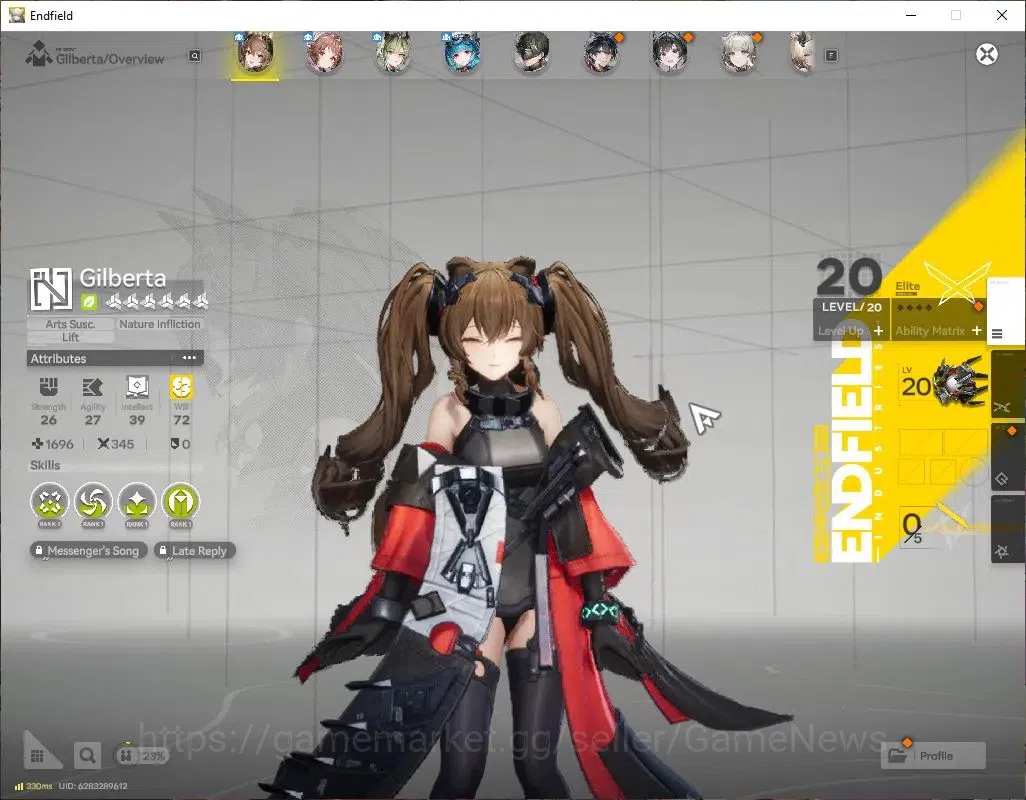Click the Lift tag
The height and width of the screenshot is (800, 1026).
tap(70, 338)
